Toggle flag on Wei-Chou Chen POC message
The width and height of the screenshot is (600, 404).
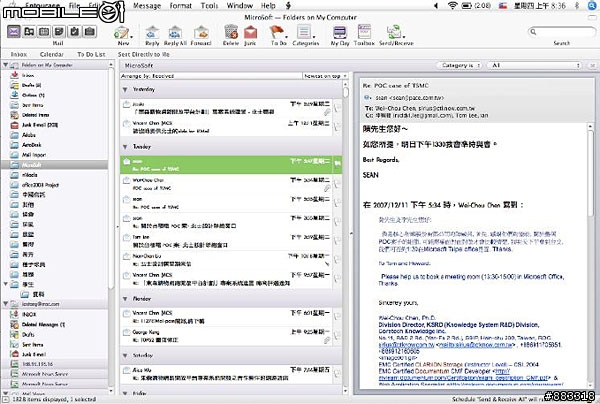pyautogui.click(x=337, y=184)
